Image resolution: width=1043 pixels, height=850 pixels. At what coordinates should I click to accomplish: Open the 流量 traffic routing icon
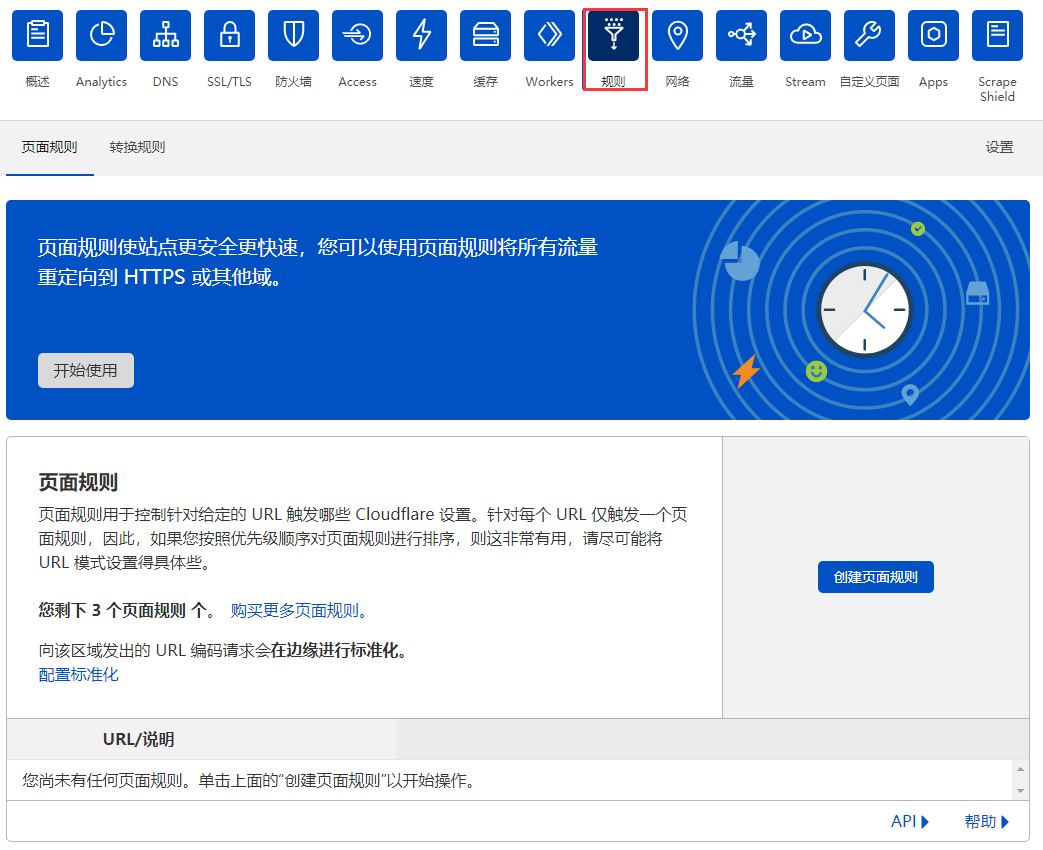[741, 35]
